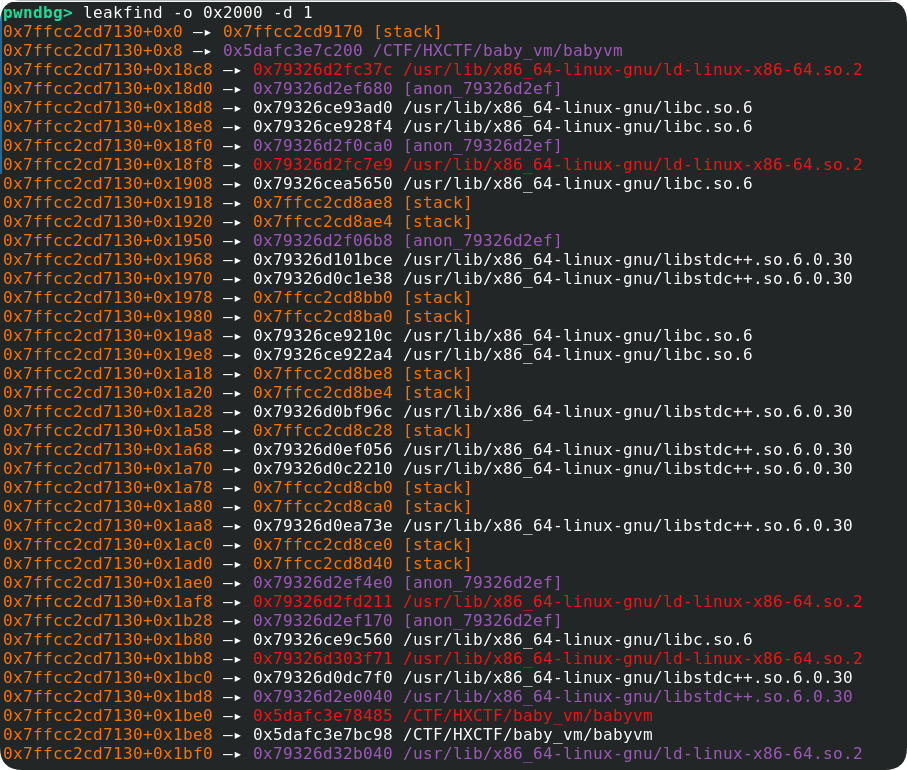Click offset 0x7ffcc2cd7130+0x1950
This screenshot has height=770, width=907.
[108, 240]
